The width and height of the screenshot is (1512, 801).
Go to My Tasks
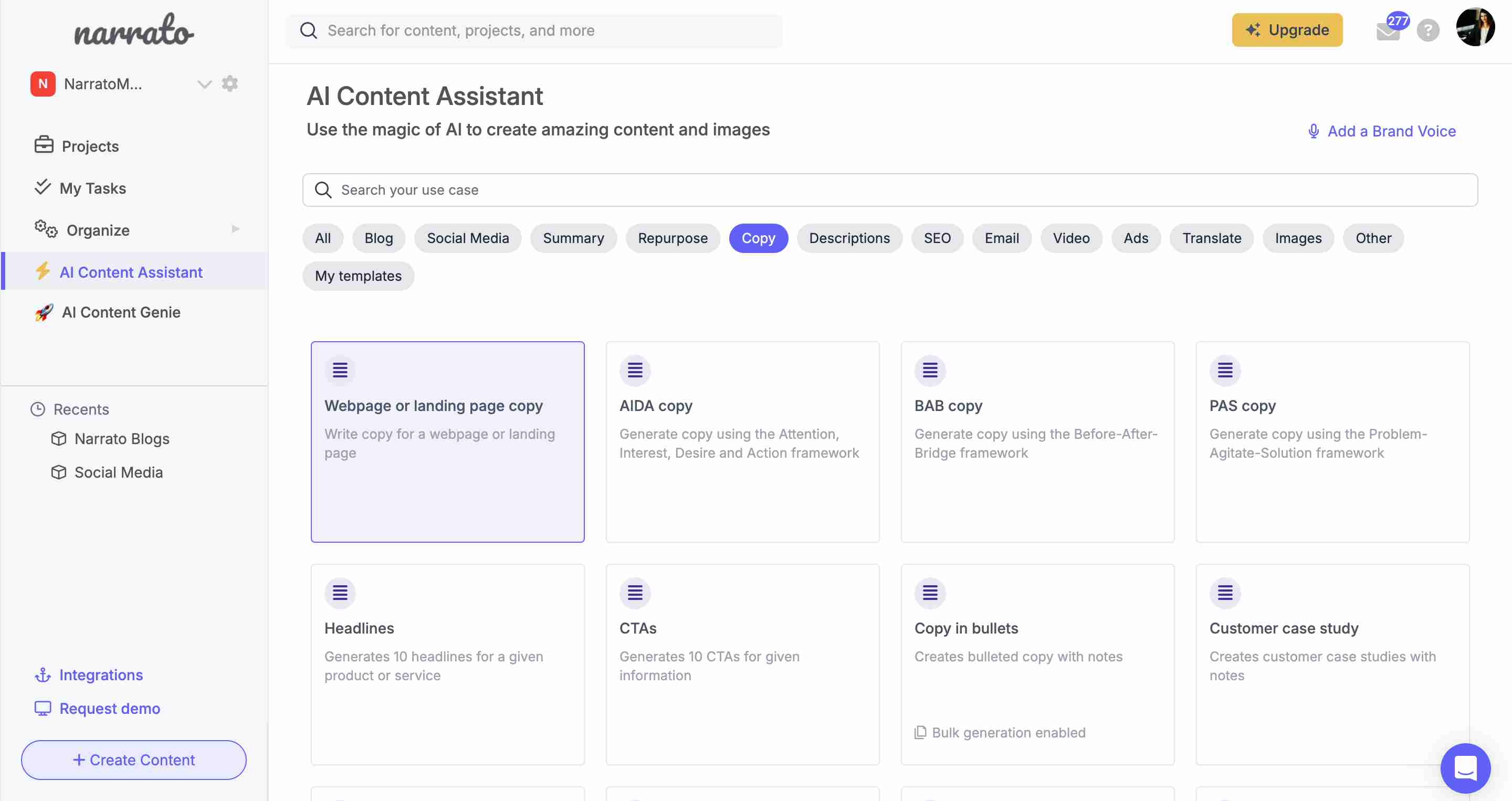coord(93,188)
